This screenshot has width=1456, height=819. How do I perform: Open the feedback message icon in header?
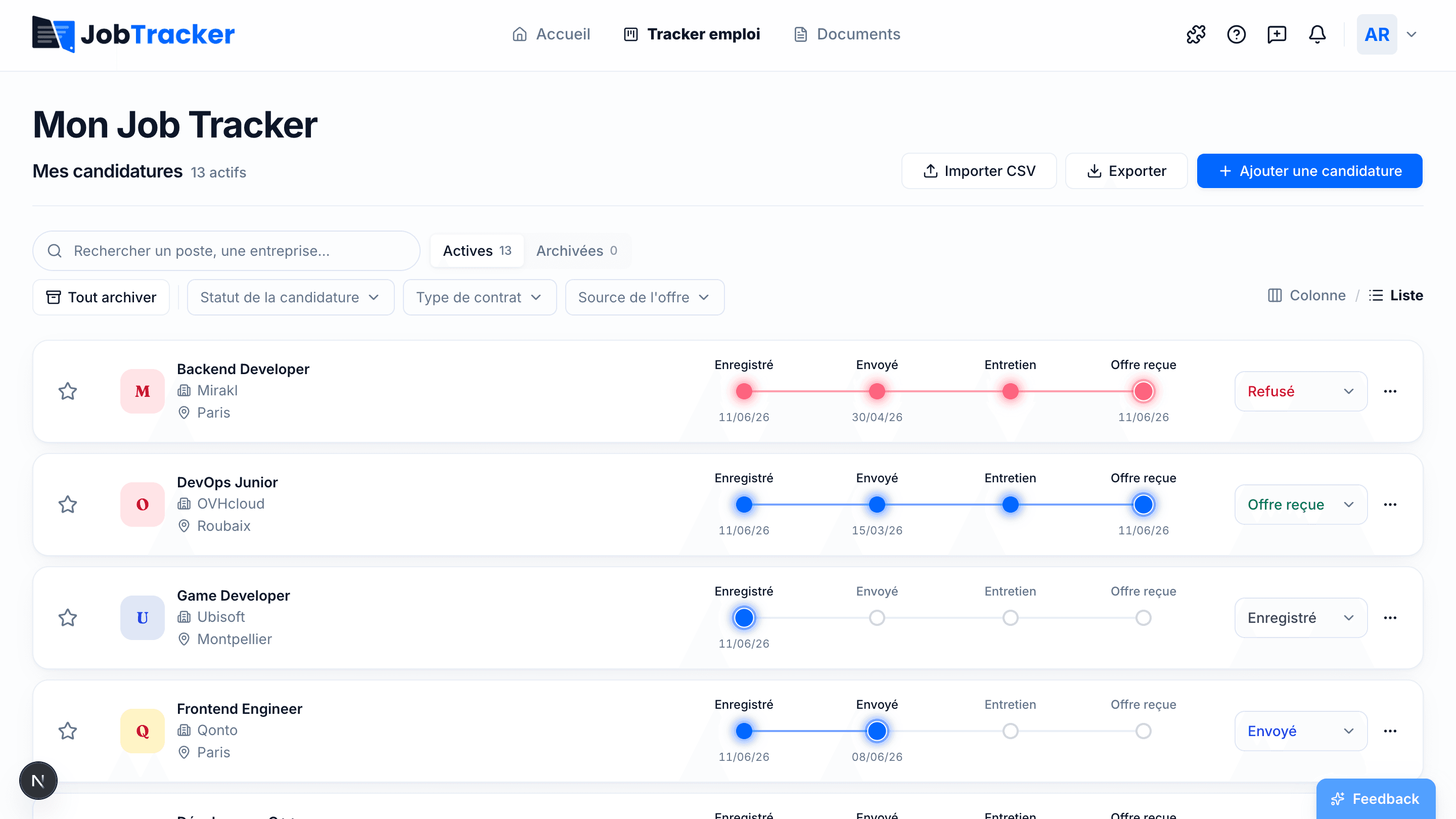1277,34
